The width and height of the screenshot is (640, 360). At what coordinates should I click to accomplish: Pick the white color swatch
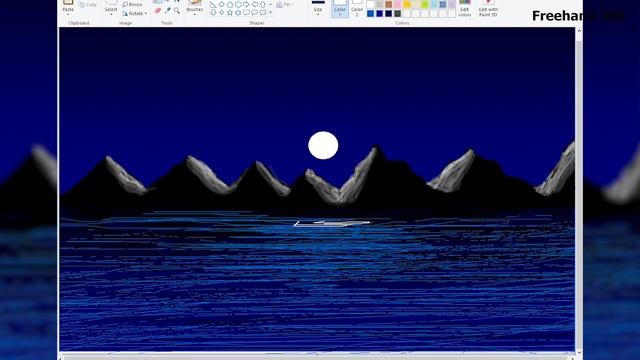371,4
